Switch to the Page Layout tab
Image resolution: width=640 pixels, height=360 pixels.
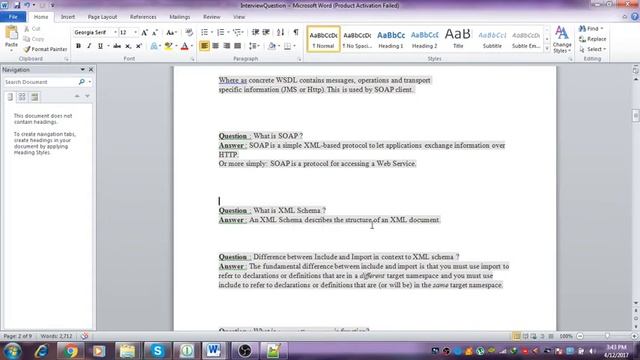(x=102, y=17)
